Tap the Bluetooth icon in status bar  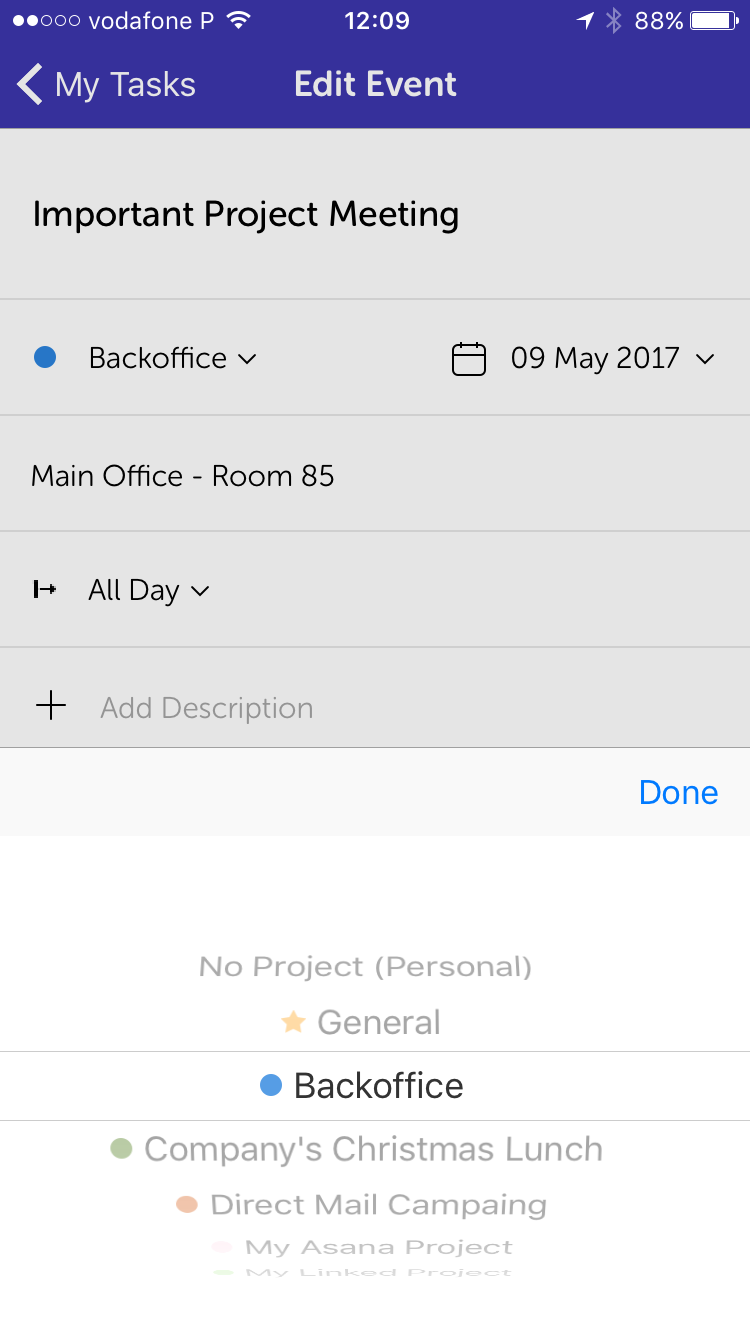614,21
